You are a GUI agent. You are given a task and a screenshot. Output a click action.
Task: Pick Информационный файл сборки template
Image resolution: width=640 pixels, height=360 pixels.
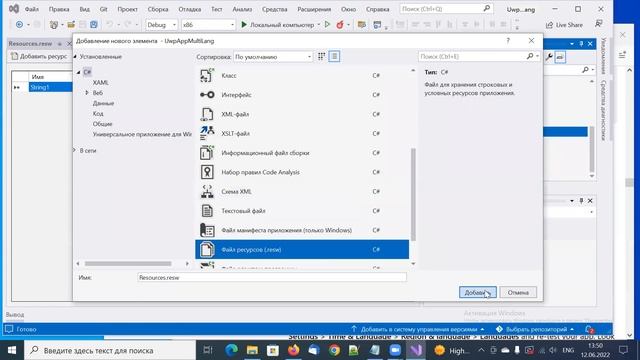coord(302,153)
